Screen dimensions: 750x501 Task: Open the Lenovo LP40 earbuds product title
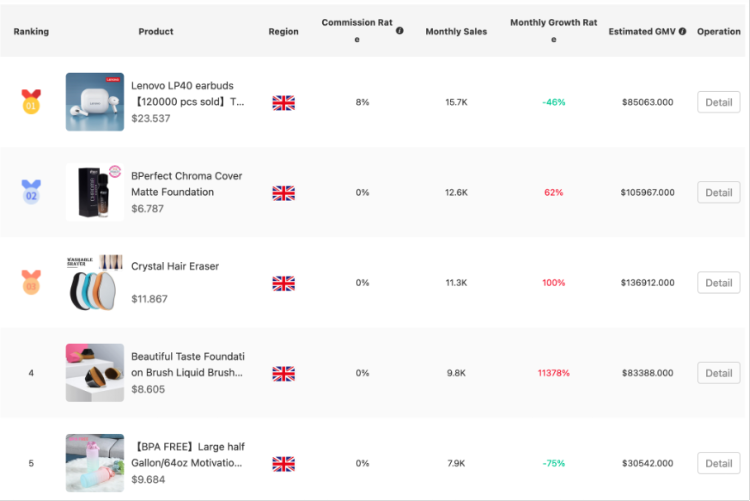pos(188,93)
